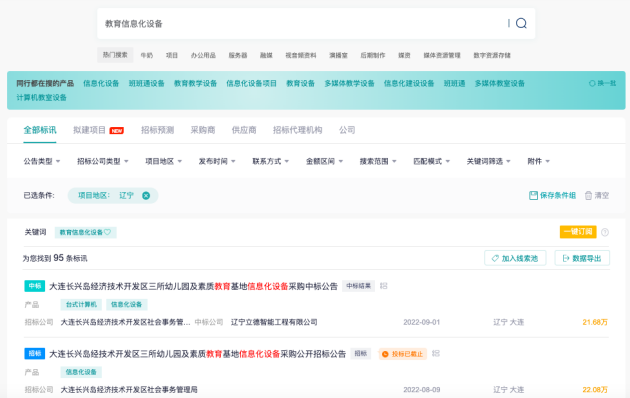The height and width of the screenshot is (398, 630).
Task: Click tendering company 大连长兴岛经济技术开发区社会事务管理局
Action: 129,390
